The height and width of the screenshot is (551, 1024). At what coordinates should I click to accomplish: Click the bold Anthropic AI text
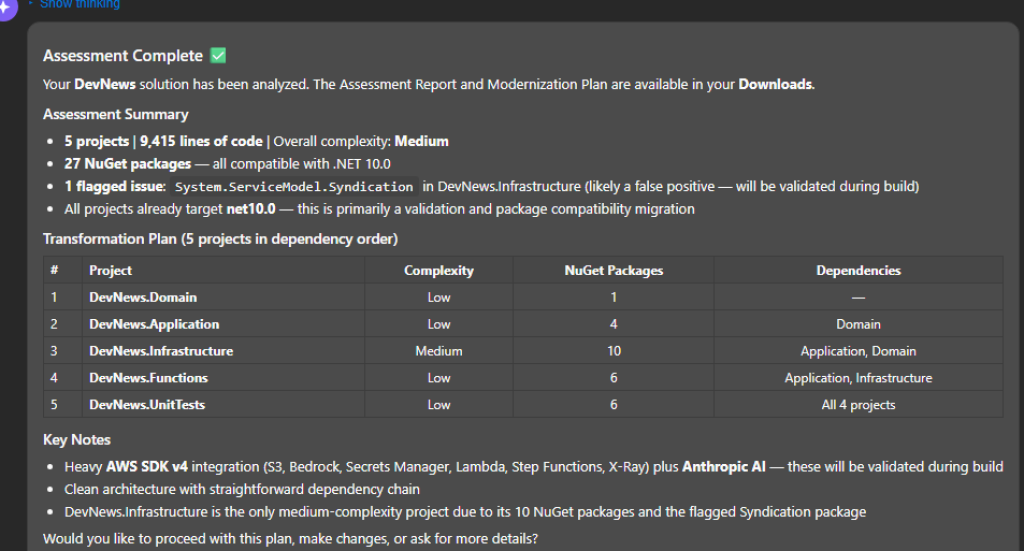[x=724, y=467]
